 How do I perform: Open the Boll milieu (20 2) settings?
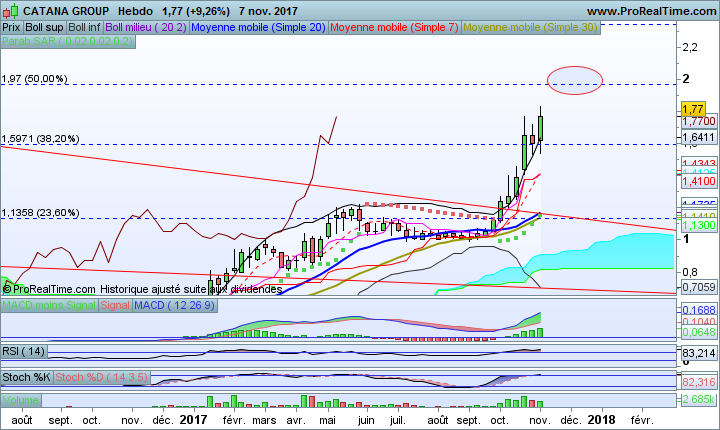pyautogui.click(x=146, y=28)
